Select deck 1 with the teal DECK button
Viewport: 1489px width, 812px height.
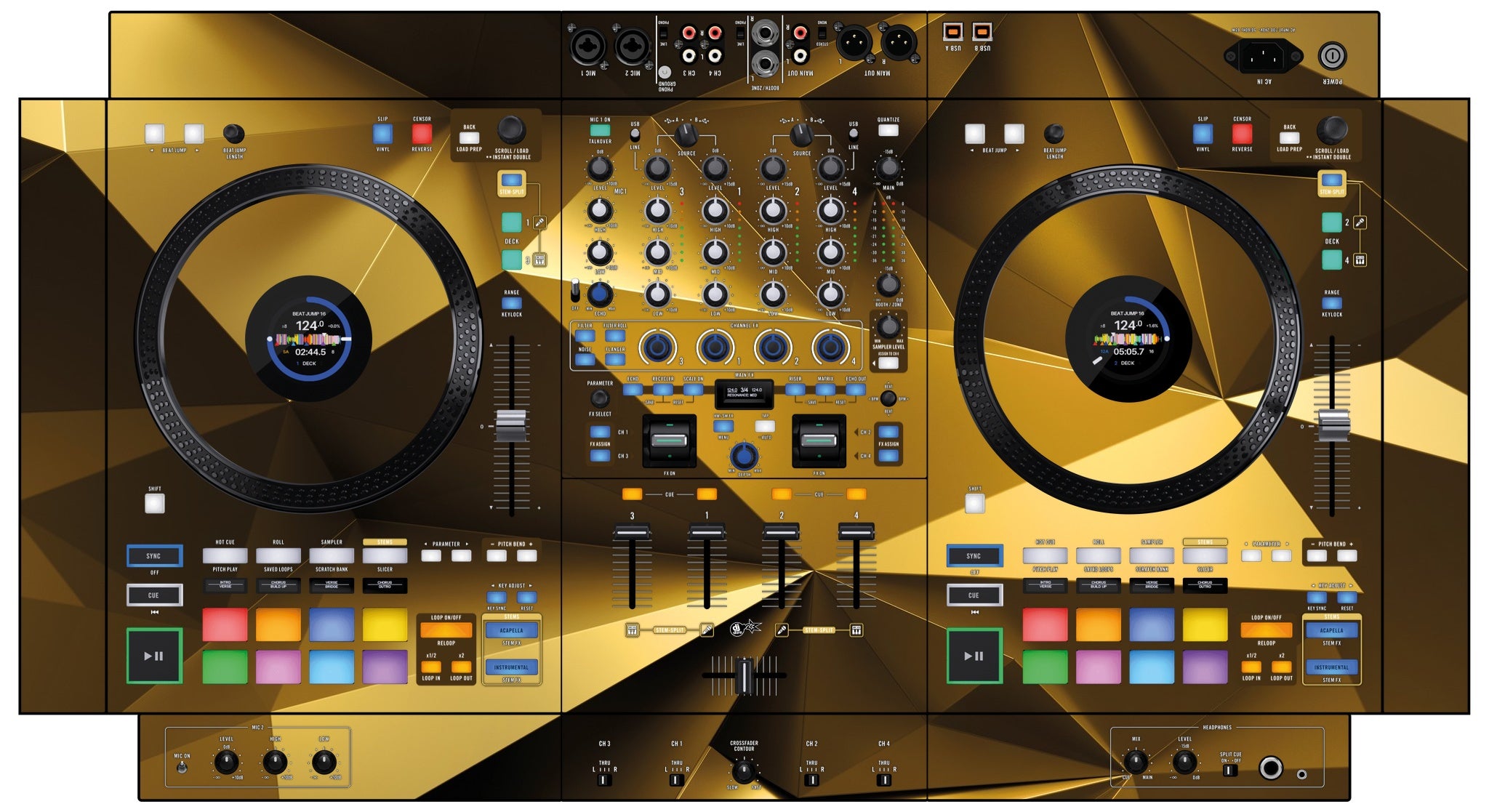point(512,222)
